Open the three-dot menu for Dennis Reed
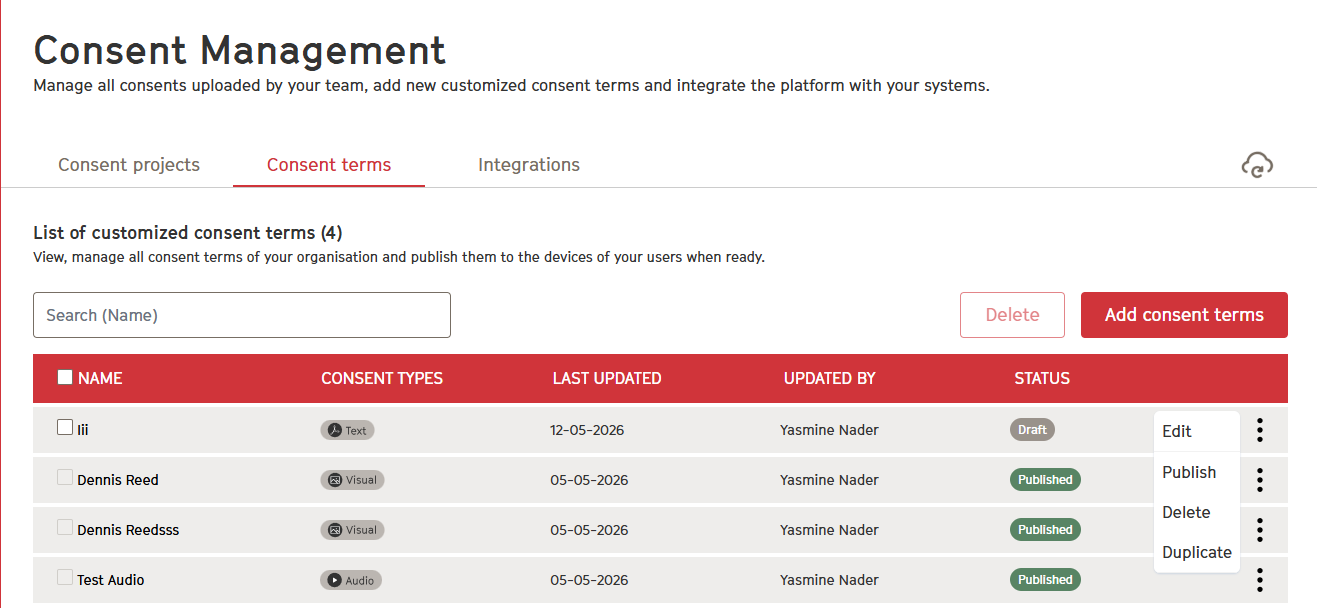Viewport: 1317px width, 608px height. [x=1260, y=480]
